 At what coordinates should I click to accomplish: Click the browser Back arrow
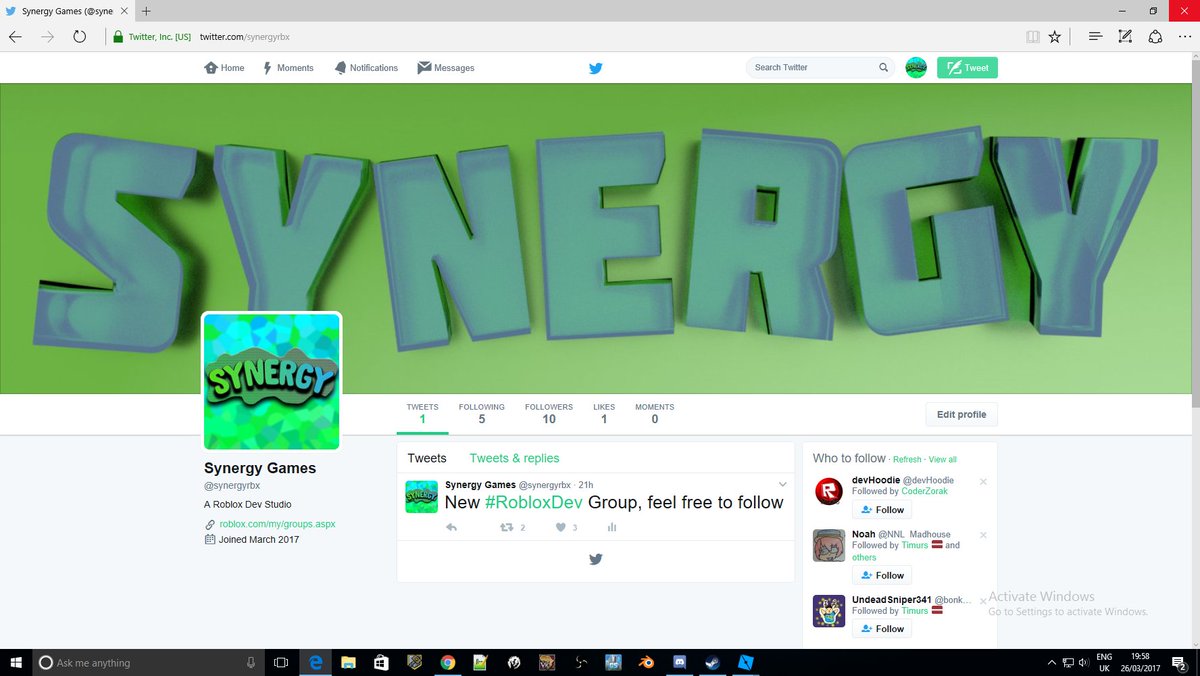click(x=16, y=36)
